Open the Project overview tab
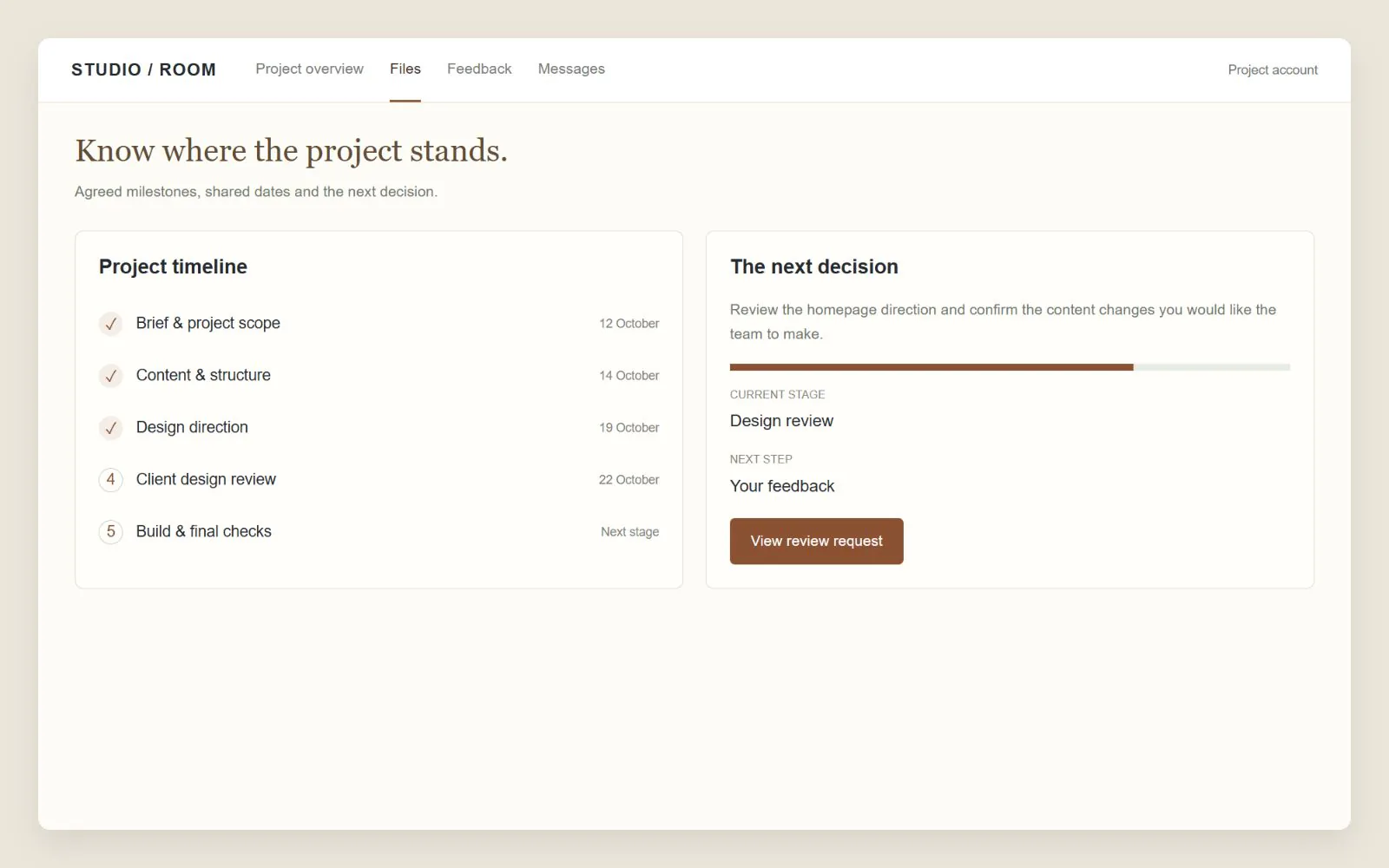The image size is (1389, 868). pos(309,69)
